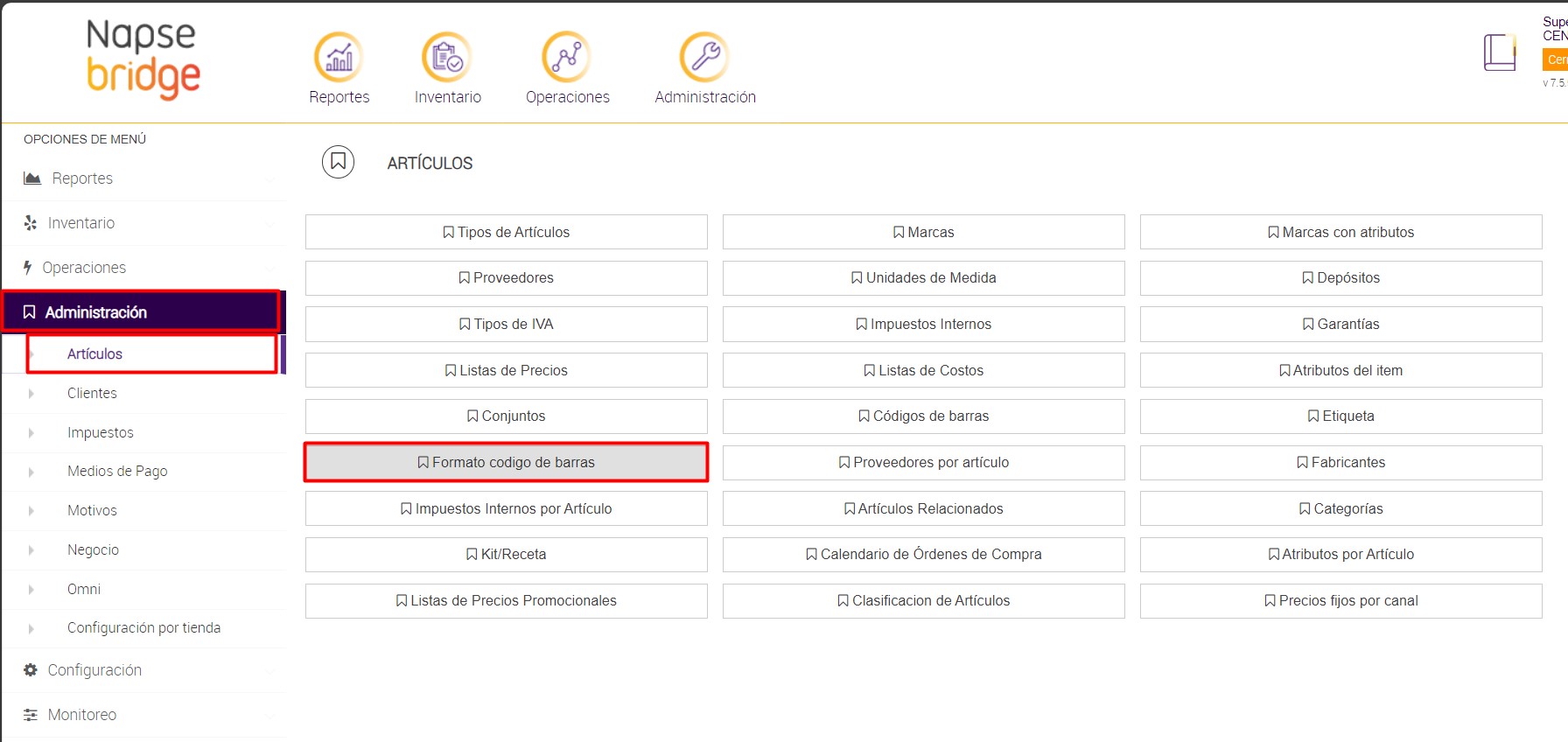
Task: Click the bookmark icon beside ARTÍCULOS heading
Action: pos(338,162)
